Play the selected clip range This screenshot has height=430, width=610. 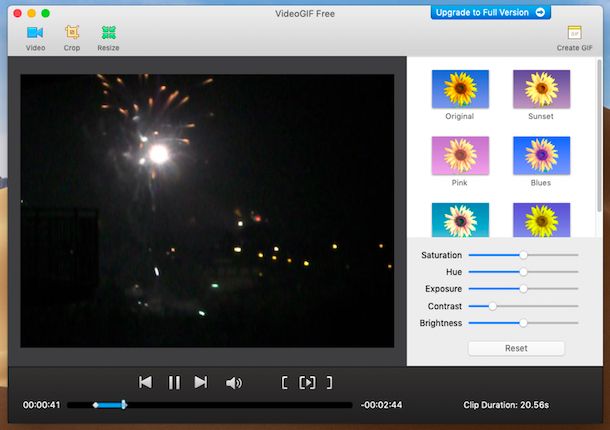pos(307,382)
